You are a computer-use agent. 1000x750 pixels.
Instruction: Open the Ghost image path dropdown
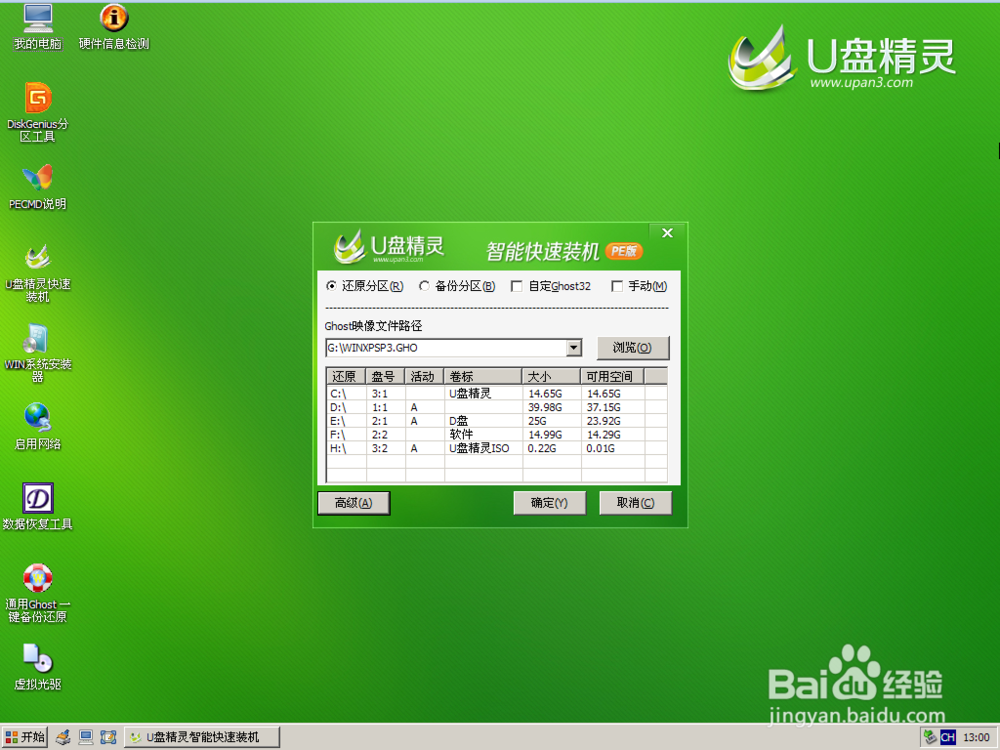click(x=574, y=348)
